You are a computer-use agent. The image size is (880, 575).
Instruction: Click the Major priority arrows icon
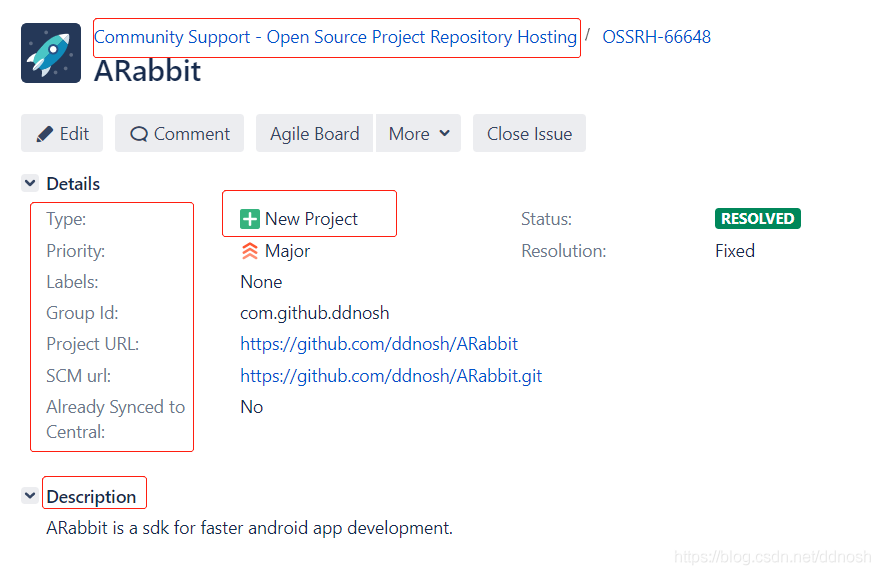(x=250, y=251)
